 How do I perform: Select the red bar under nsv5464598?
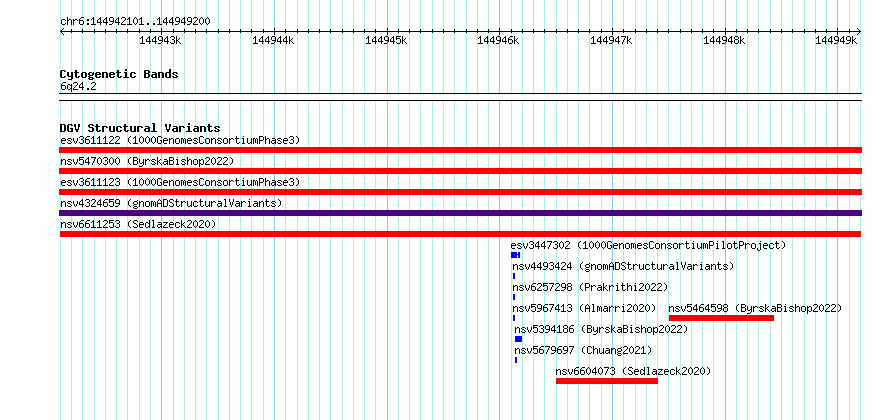pyautogui.click(x=721, y=318)
